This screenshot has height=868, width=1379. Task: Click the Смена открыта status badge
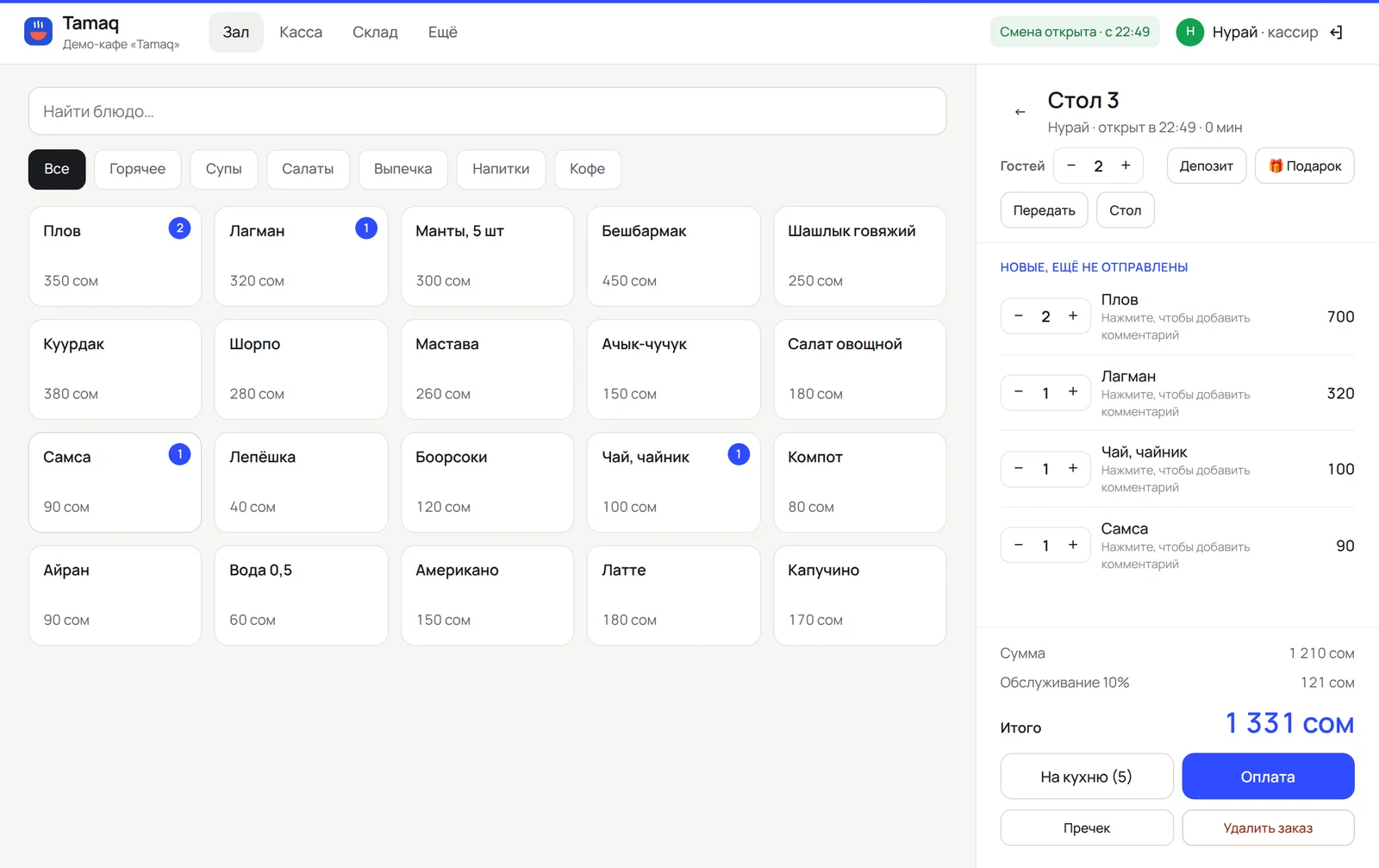(1075, 33)
